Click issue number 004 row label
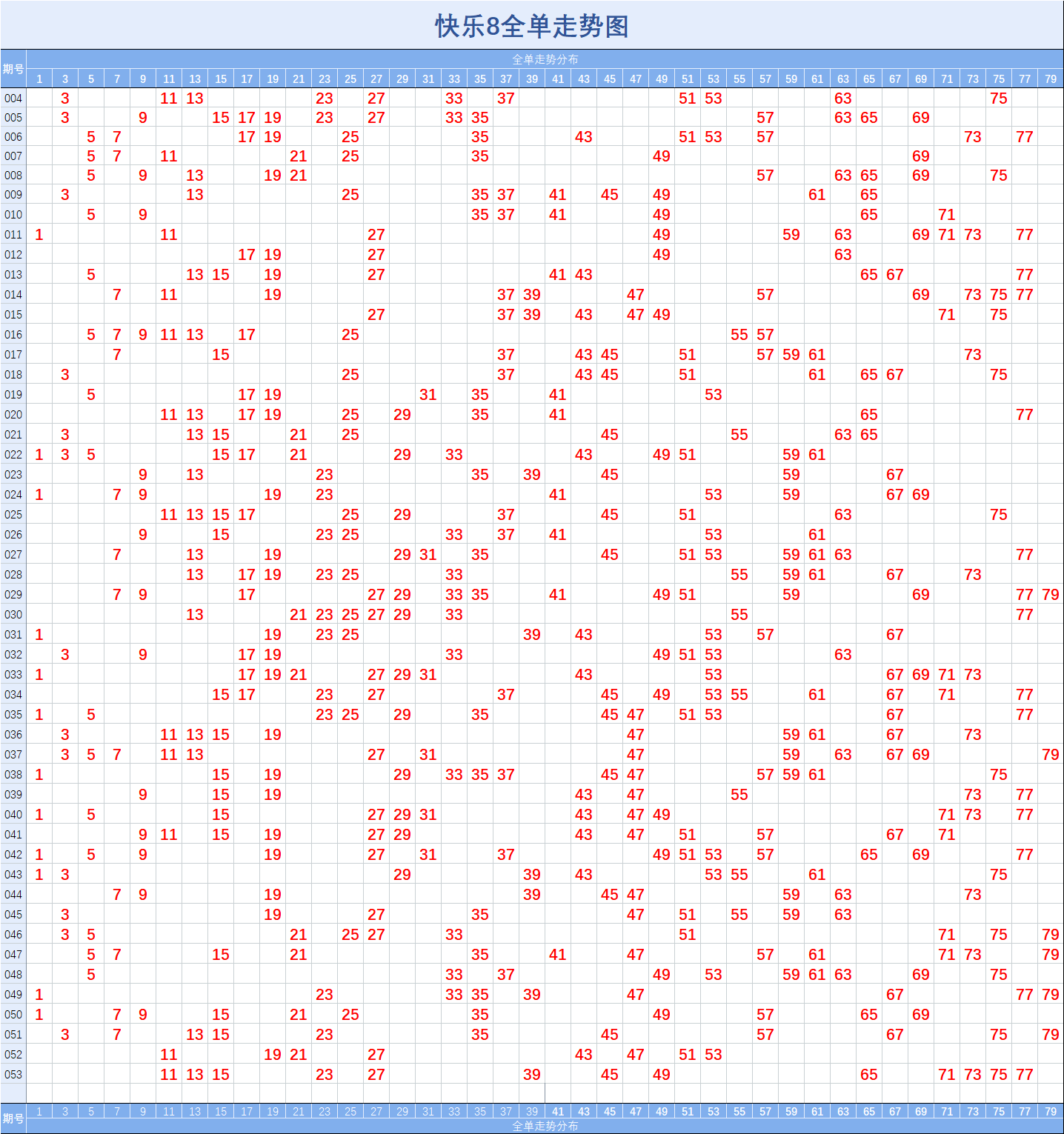 [13, 98]
